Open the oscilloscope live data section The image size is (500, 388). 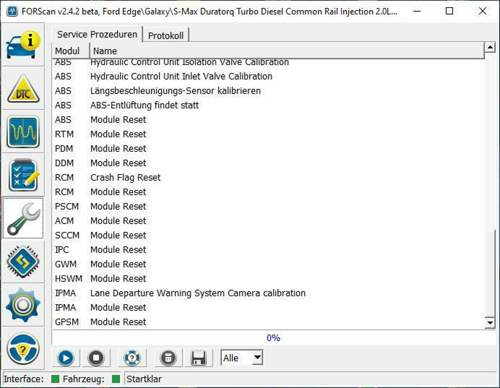(x=23, y=132)
